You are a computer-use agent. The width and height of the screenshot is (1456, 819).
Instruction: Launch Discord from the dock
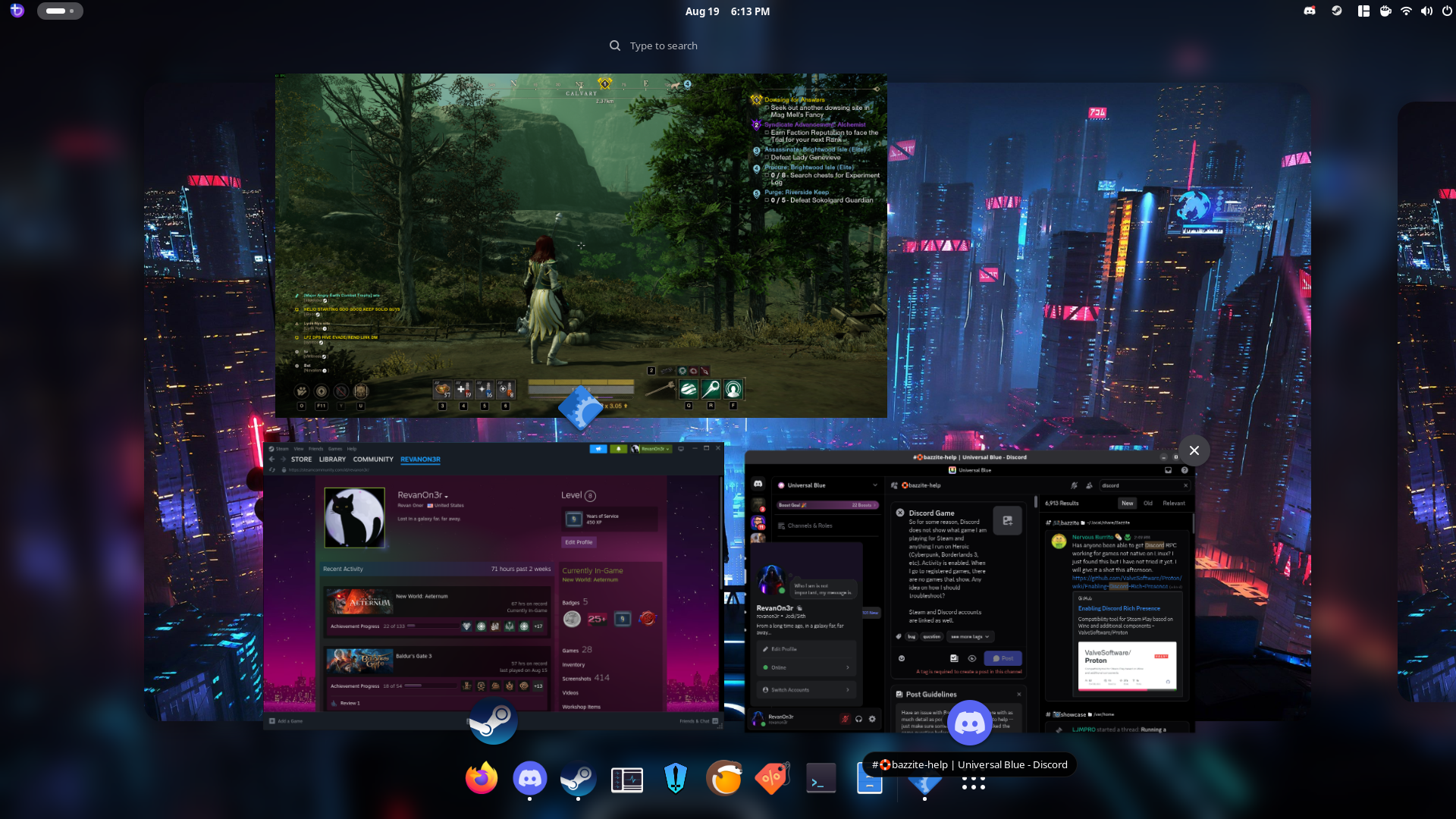pyautogui.click(x=530, y=779)
